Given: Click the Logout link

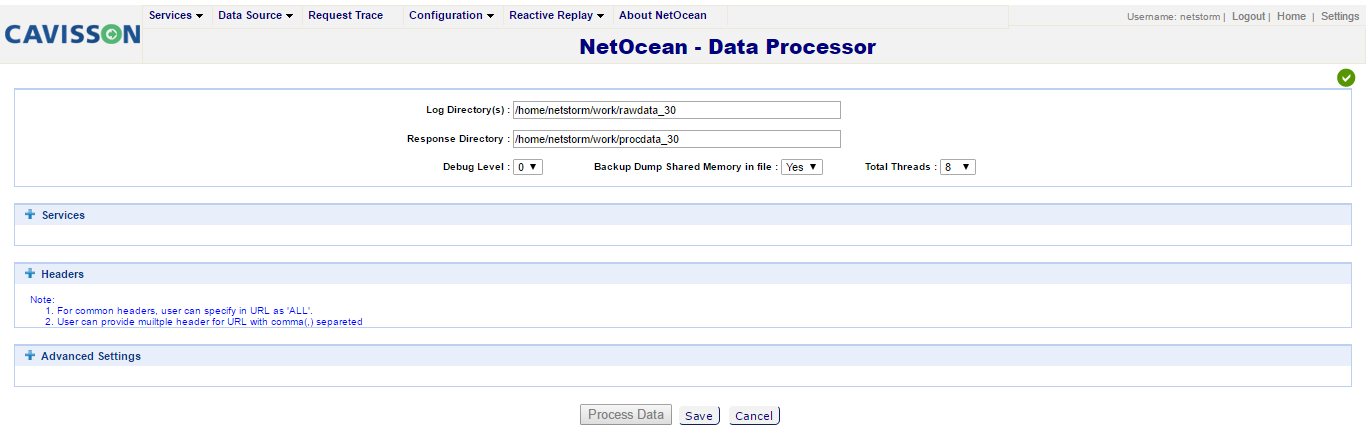Looking at the screenshot, I should [x=1248, y=17].
